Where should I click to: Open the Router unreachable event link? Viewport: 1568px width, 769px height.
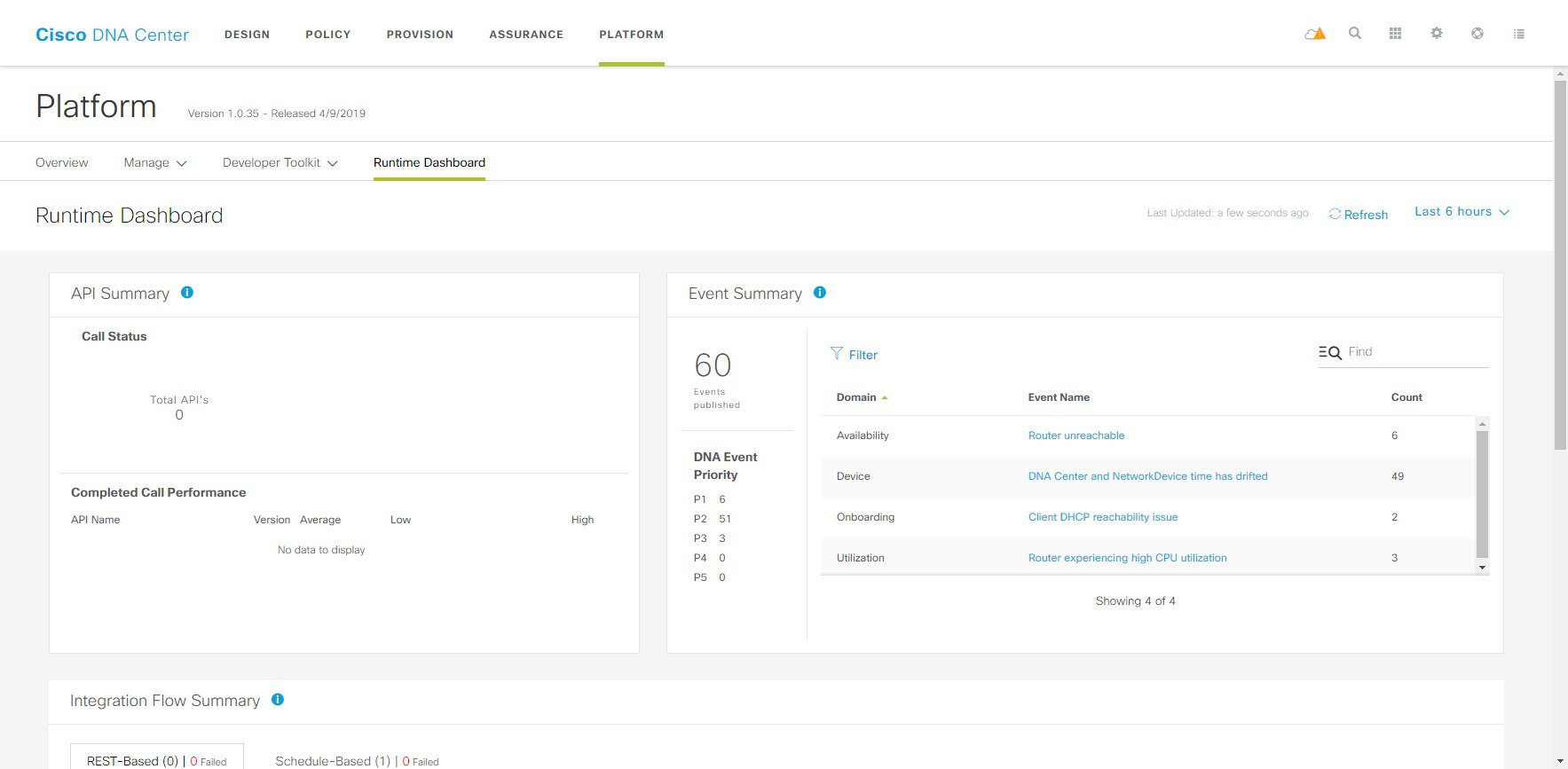[x=1076, y=436]
